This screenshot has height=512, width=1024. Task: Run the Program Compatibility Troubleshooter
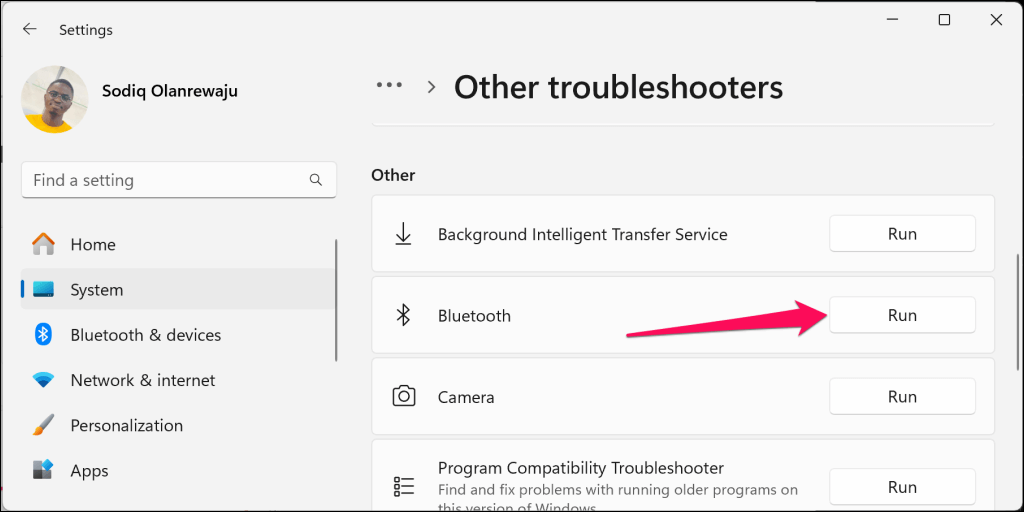click(902, 487)
